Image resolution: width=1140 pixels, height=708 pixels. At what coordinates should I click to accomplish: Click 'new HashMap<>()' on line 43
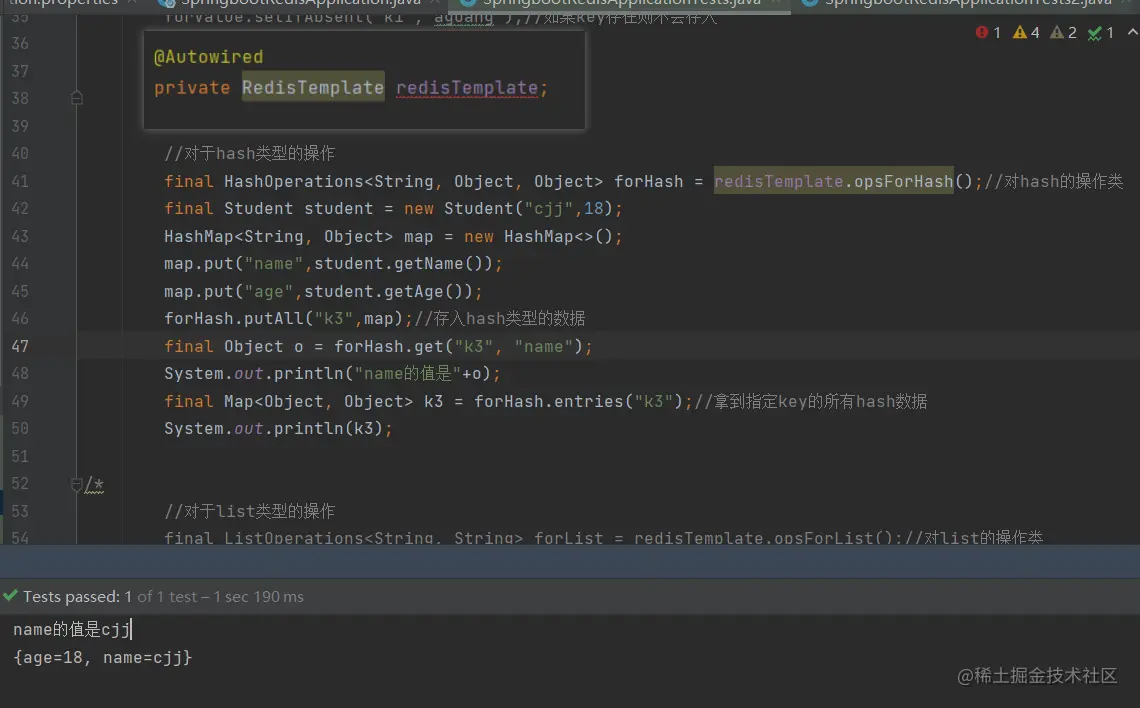[x=539, y=236]
